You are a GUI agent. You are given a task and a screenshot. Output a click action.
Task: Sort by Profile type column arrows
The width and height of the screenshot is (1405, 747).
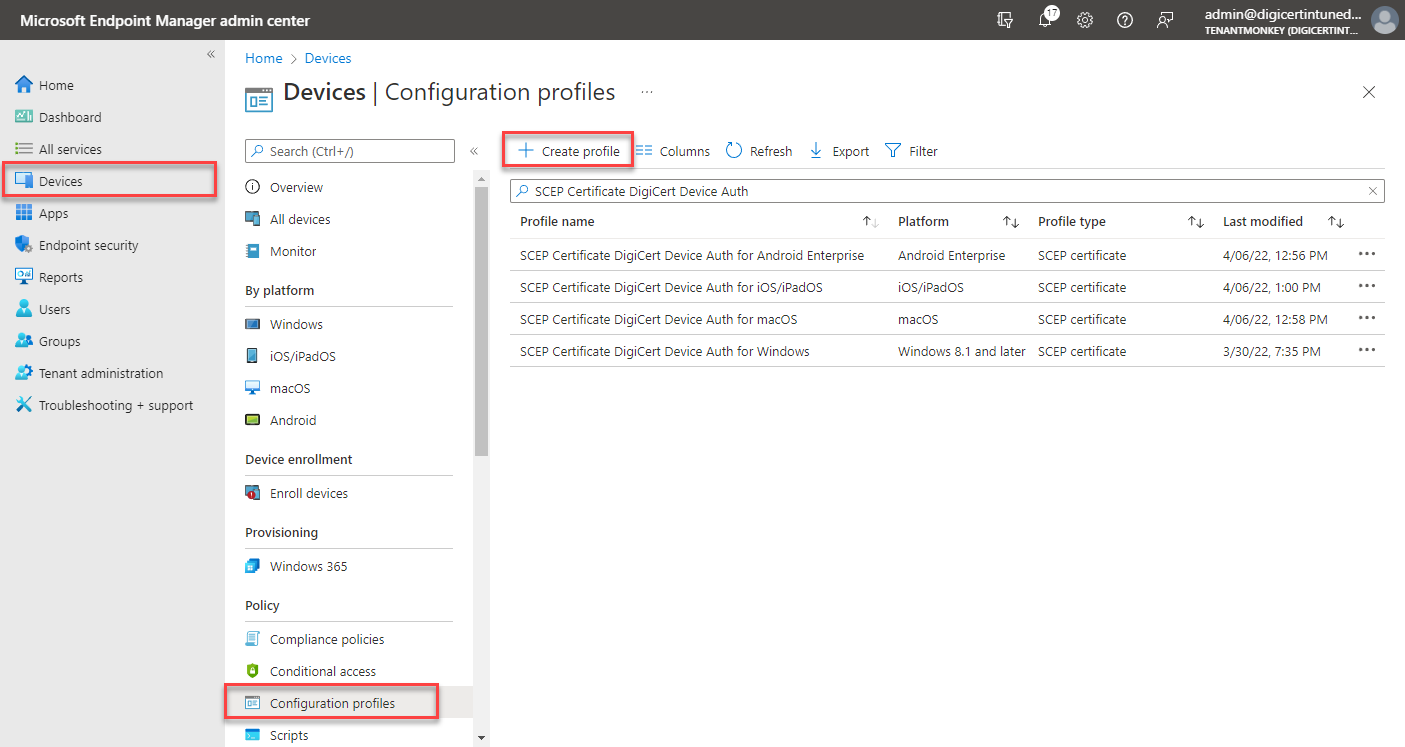point(1195,222)
